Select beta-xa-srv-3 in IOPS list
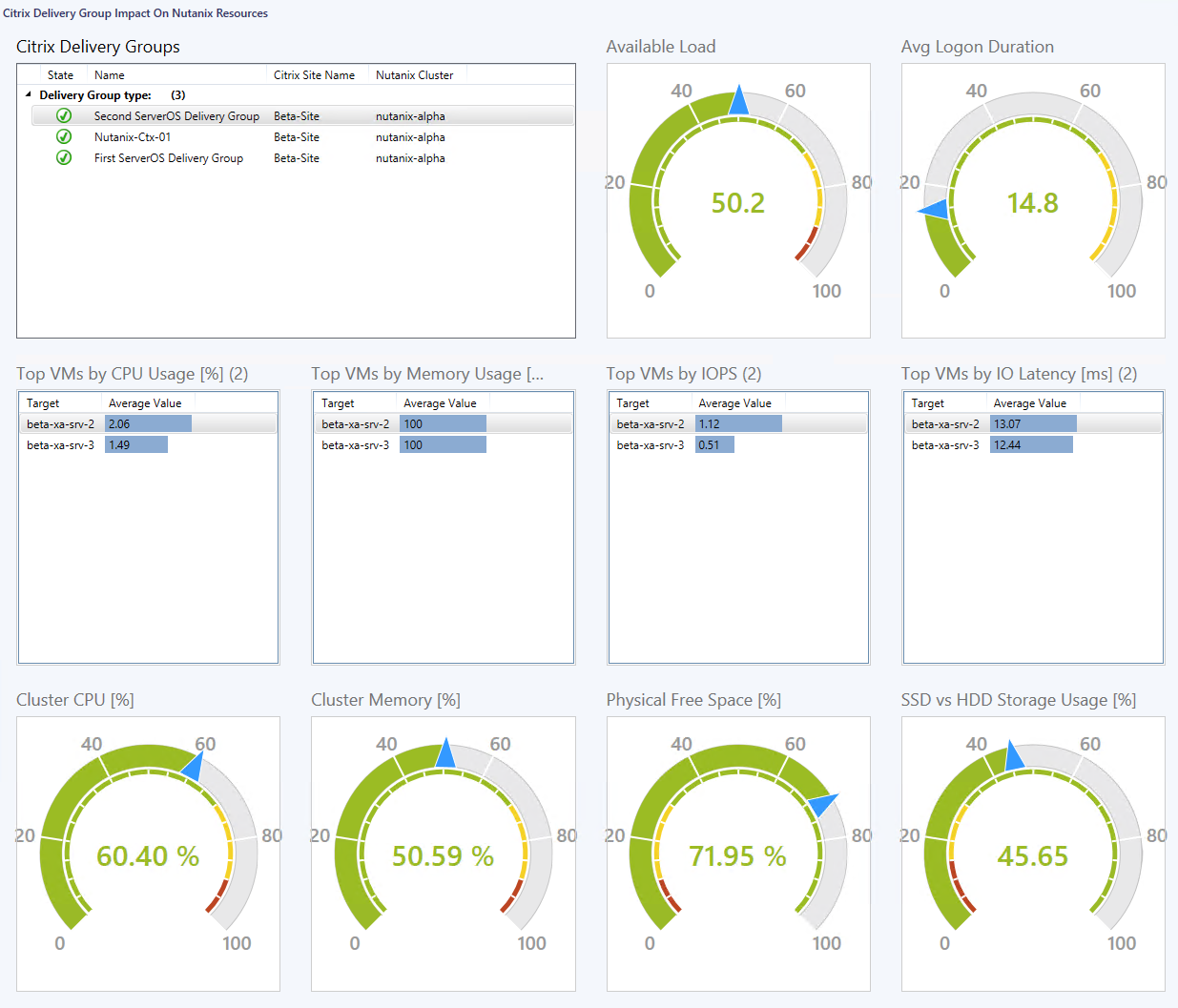This screenshot has width=1178, height=1008. (651, 445)
